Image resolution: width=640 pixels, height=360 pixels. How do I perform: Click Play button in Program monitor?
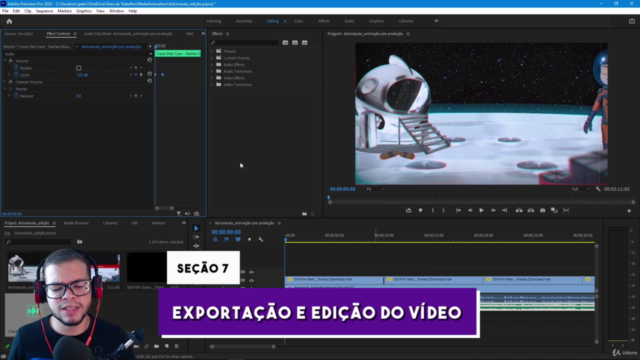pos(481,210)
